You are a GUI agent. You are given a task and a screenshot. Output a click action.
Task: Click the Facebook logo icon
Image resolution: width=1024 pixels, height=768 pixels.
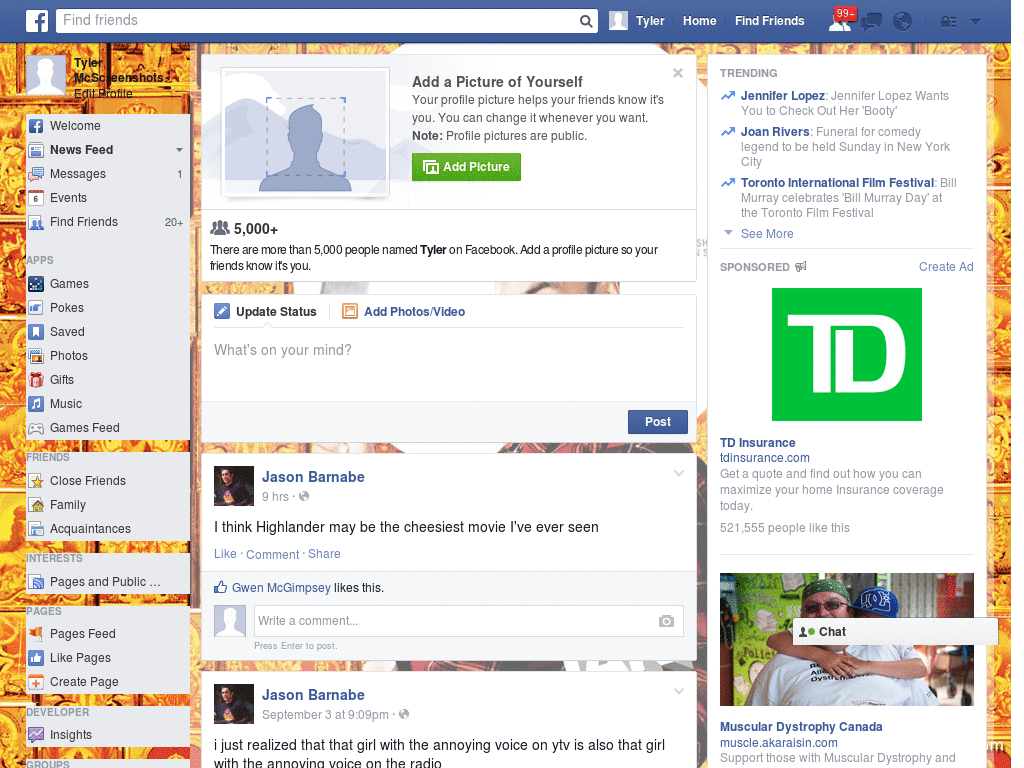(x=37, y=21)
